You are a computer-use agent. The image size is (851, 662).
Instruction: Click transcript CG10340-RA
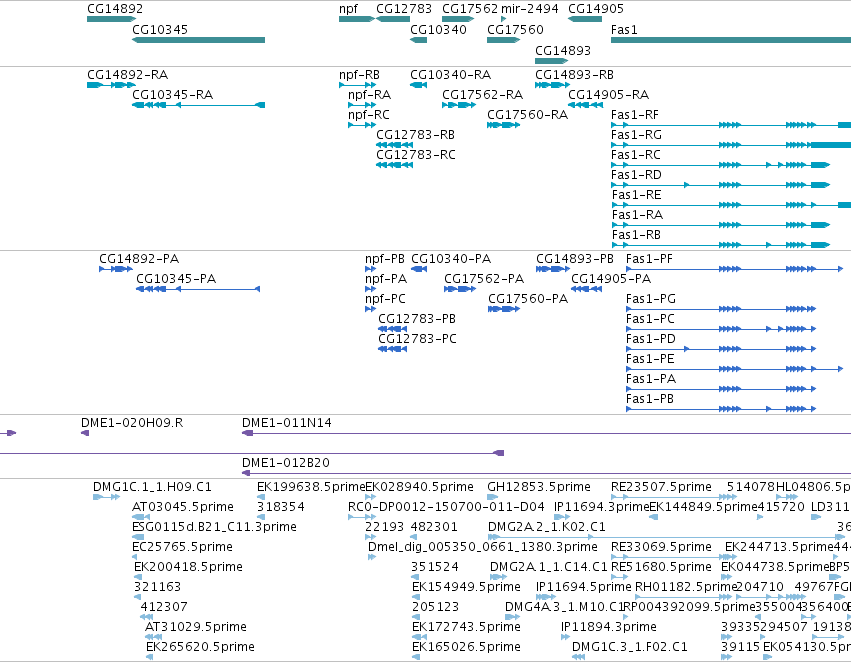point(450,74)
